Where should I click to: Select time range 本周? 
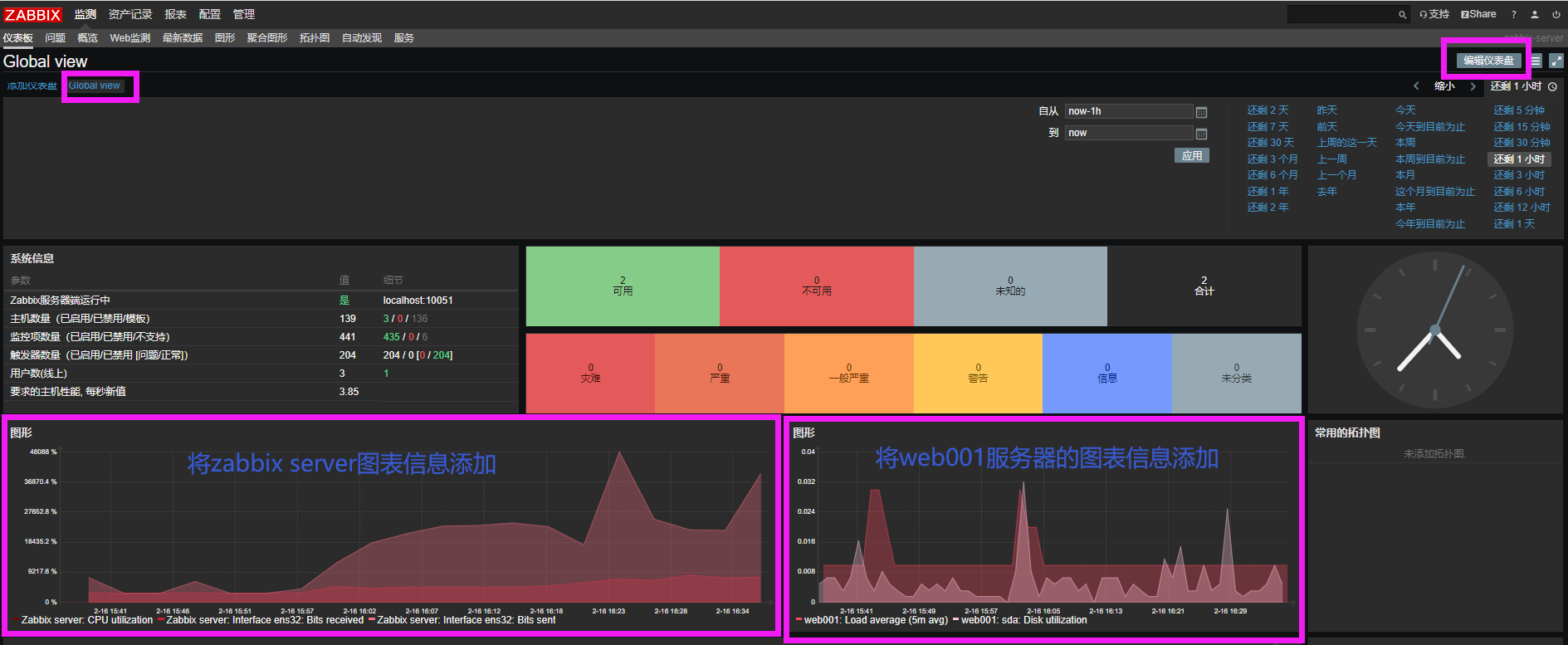click(1405, 143)
